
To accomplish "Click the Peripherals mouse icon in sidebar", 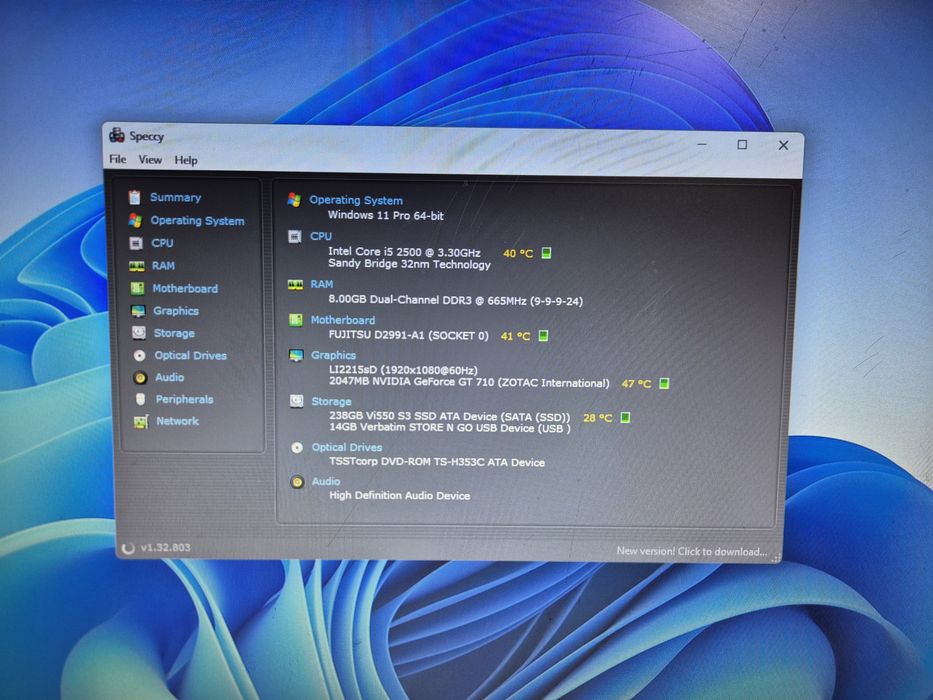I will pyautogui.click(x=140, y=399).
